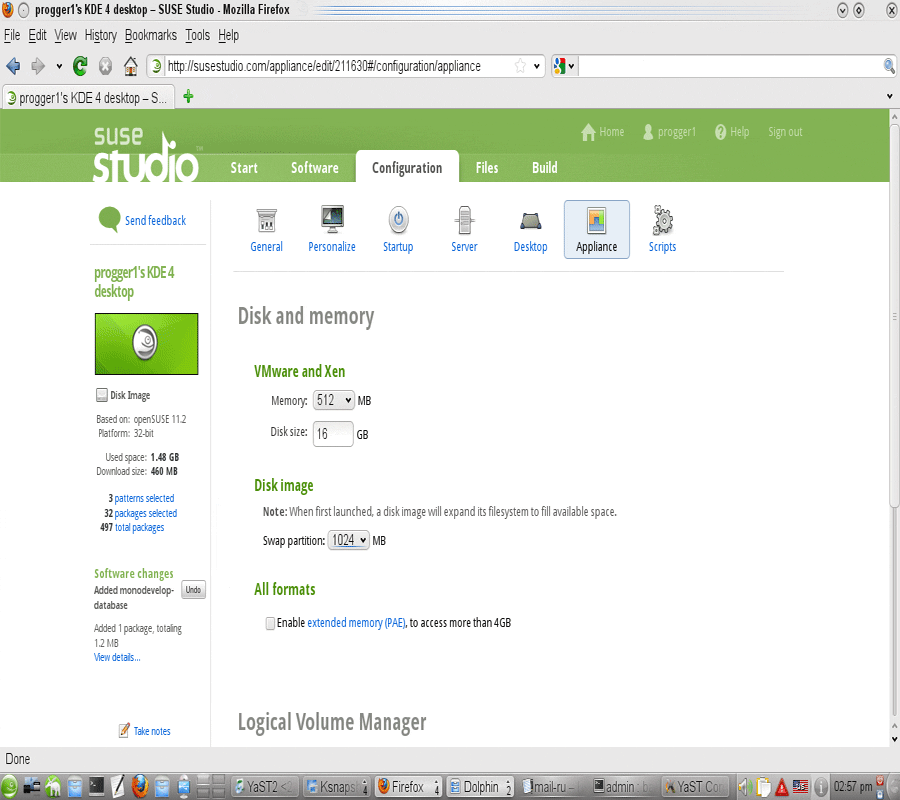Screen dimensions: 900x800
Task: Click the patterns selected link
Action: pyautogui.click(x=144, y=498)
